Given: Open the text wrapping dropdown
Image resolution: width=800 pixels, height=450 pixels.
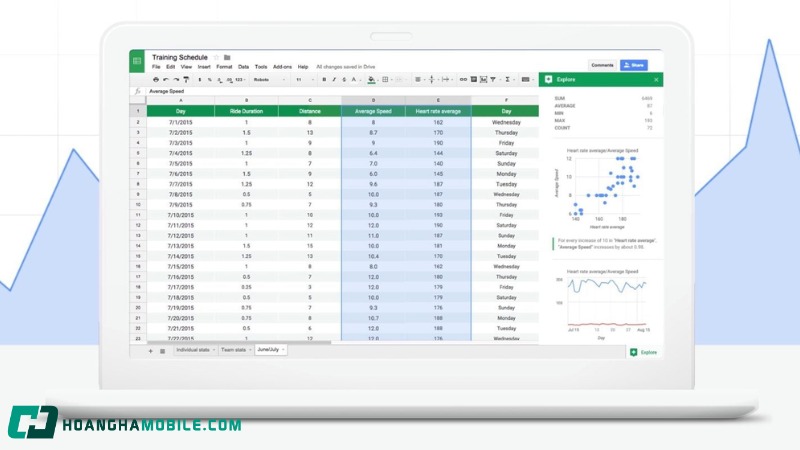Looking at the screenshot, I should point(446,80).
